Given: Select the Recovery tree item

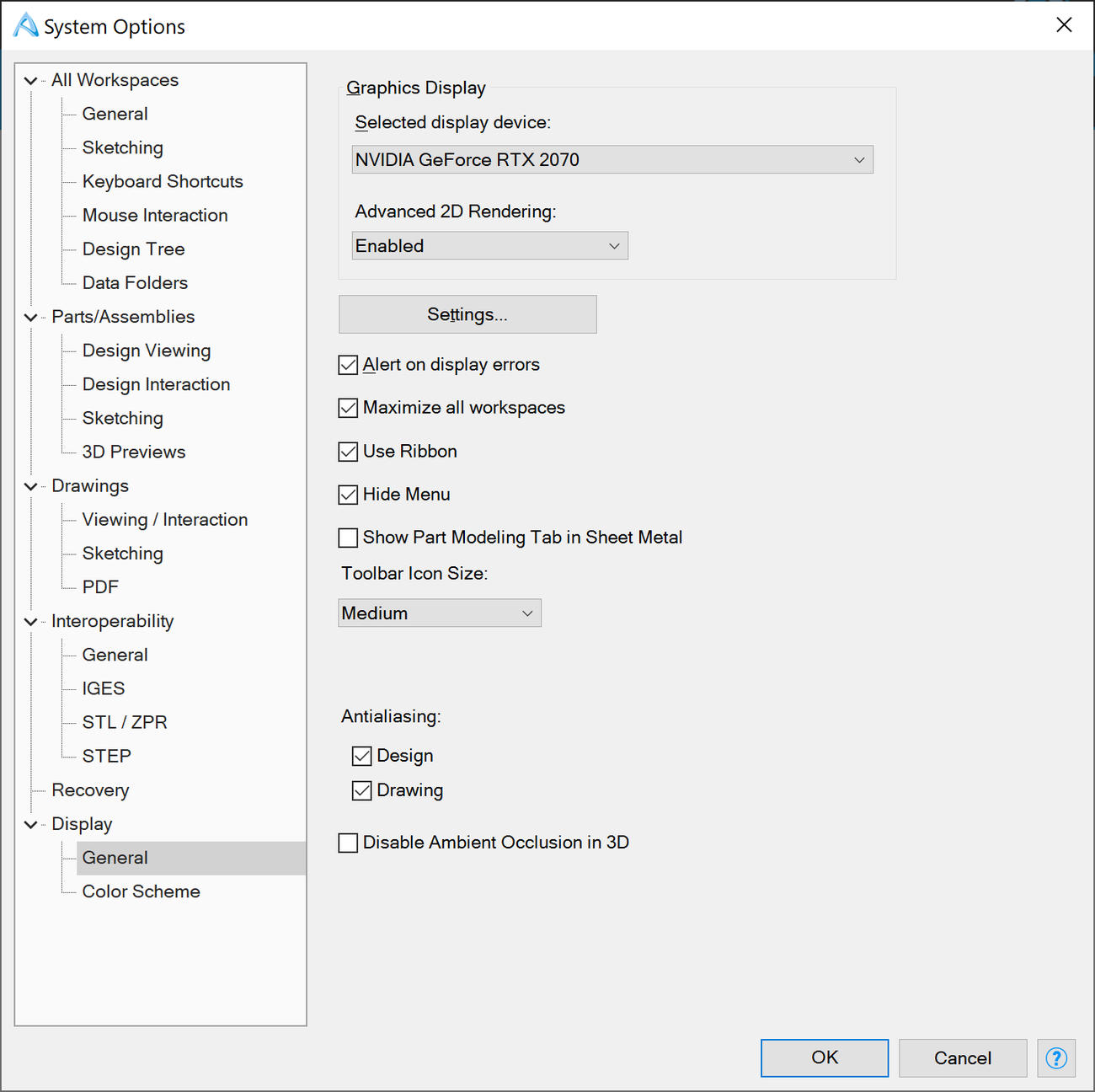Looking at the screenshot, I should [90, 790].
